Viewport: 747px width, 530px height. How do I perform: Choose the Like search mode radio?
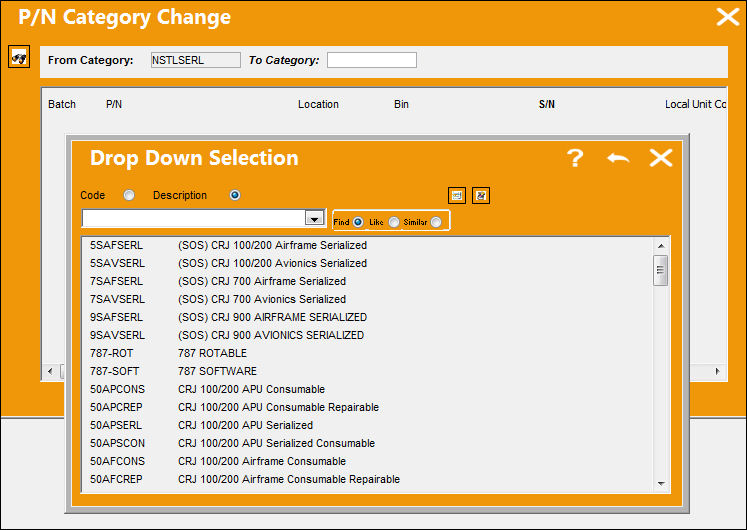tap(394, 222)
